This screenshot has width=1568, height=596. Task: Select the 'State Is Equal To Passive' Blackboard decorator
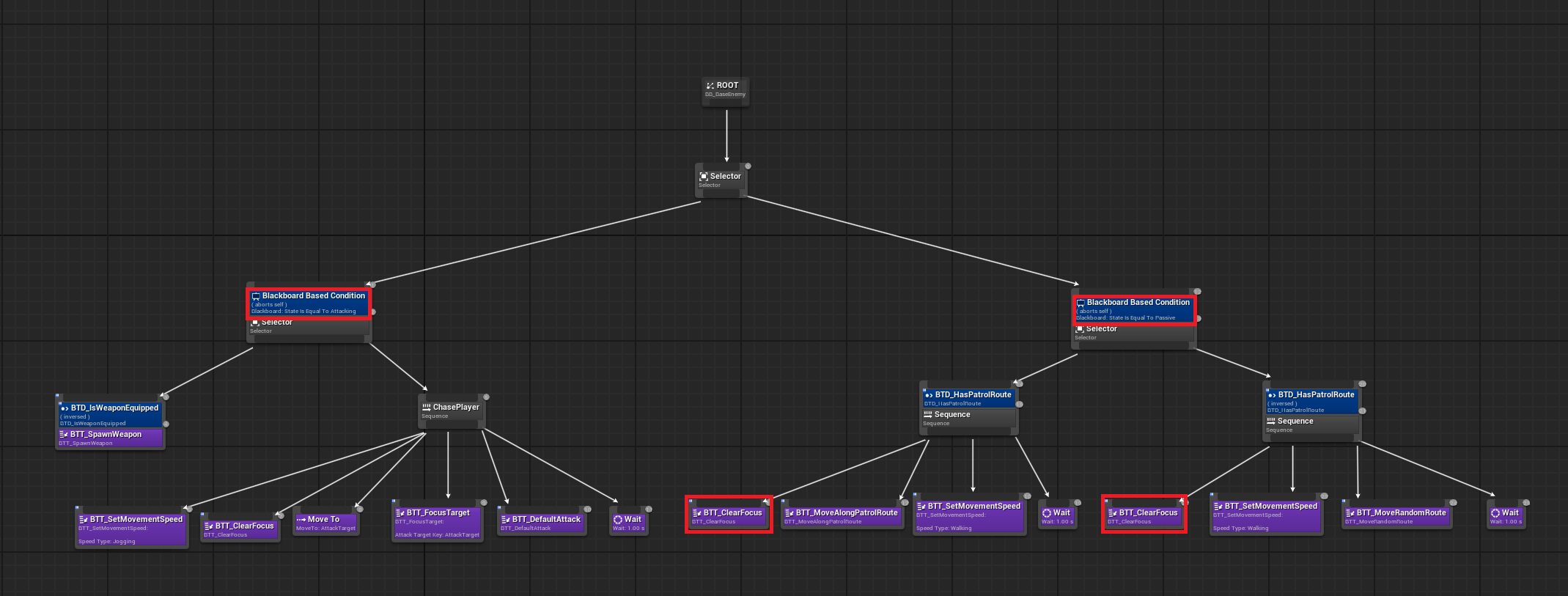pos(1133,309)
